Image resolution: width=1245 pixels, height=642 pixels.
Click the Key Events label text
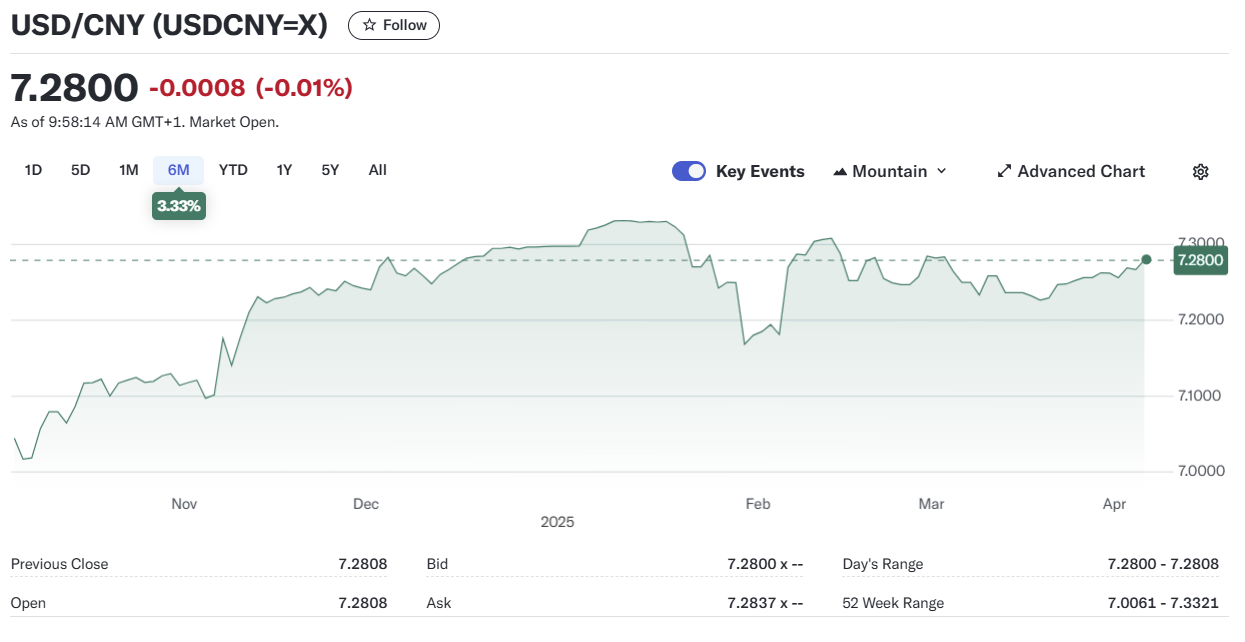[x=760, y=172]
